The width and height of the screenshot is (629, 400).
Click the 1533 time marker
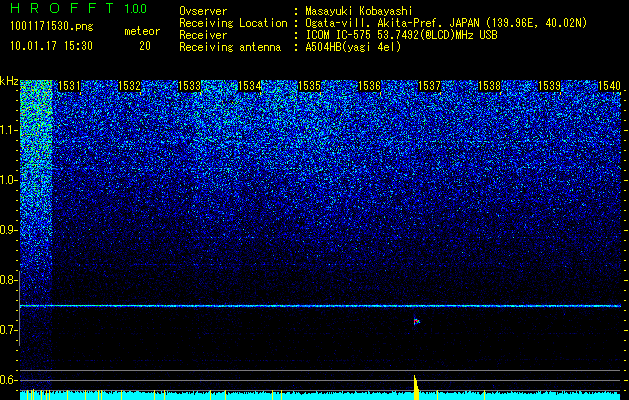click(189, 86)
